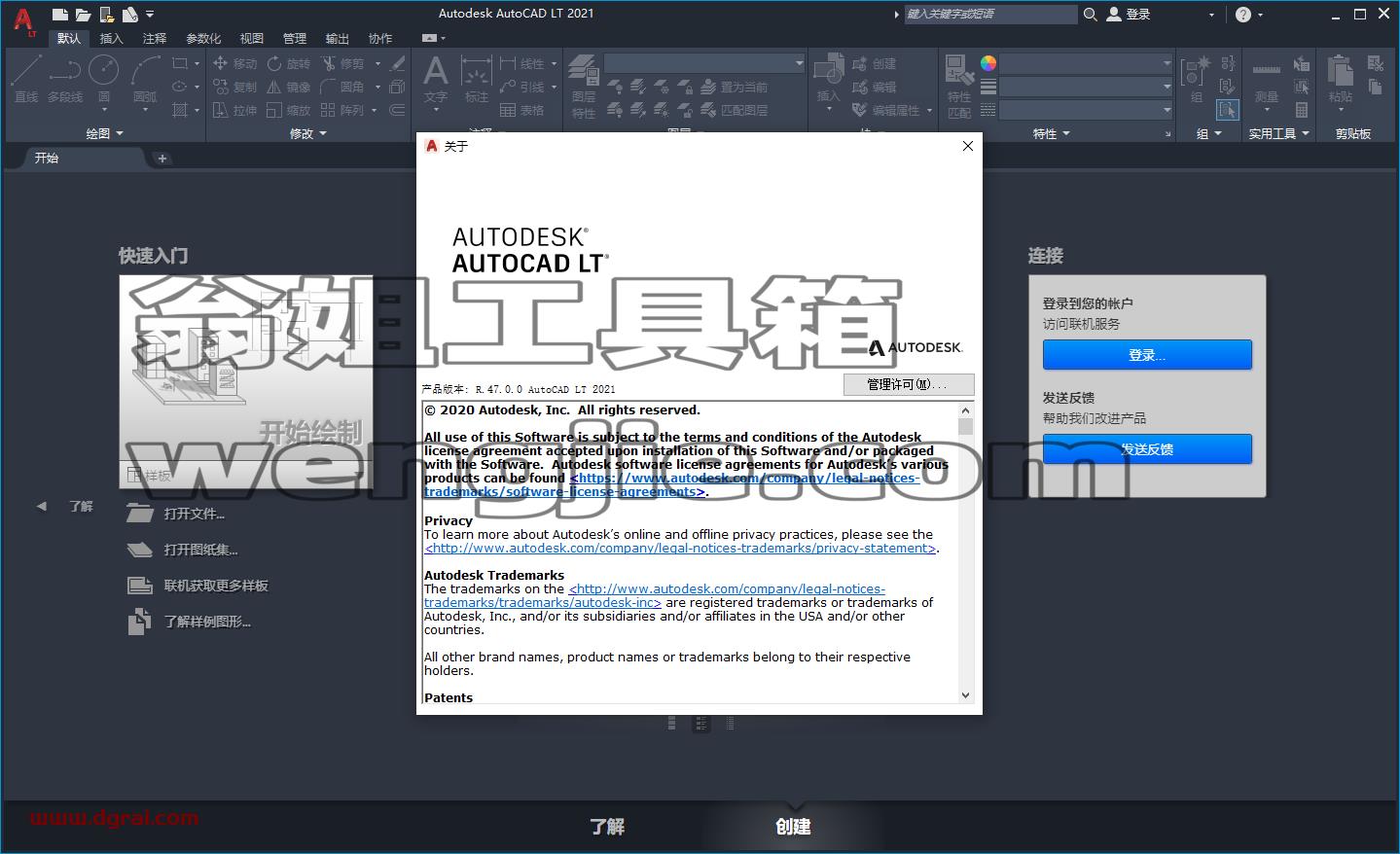Switch to the Insert (插入) ribbon tab
This screenshot has height=854, width=1400.
[112, 38]
